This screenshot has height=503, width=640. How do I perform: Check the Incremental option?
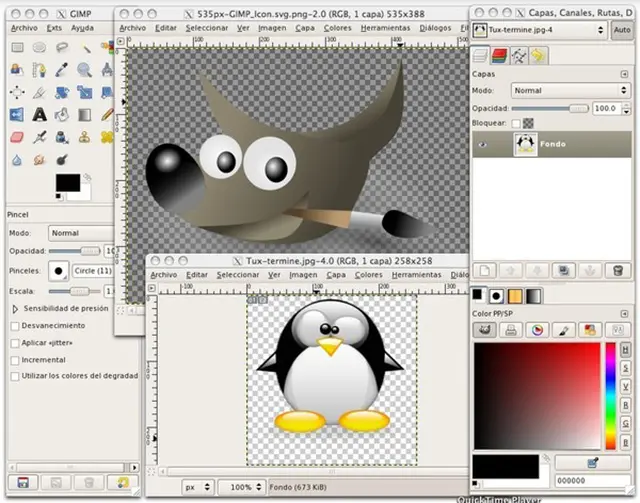(14, 359)
